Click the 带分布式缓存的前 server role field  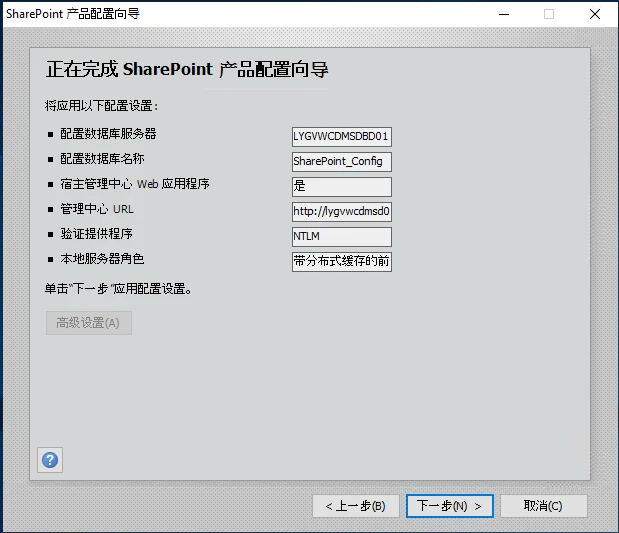tap(342, 261)
